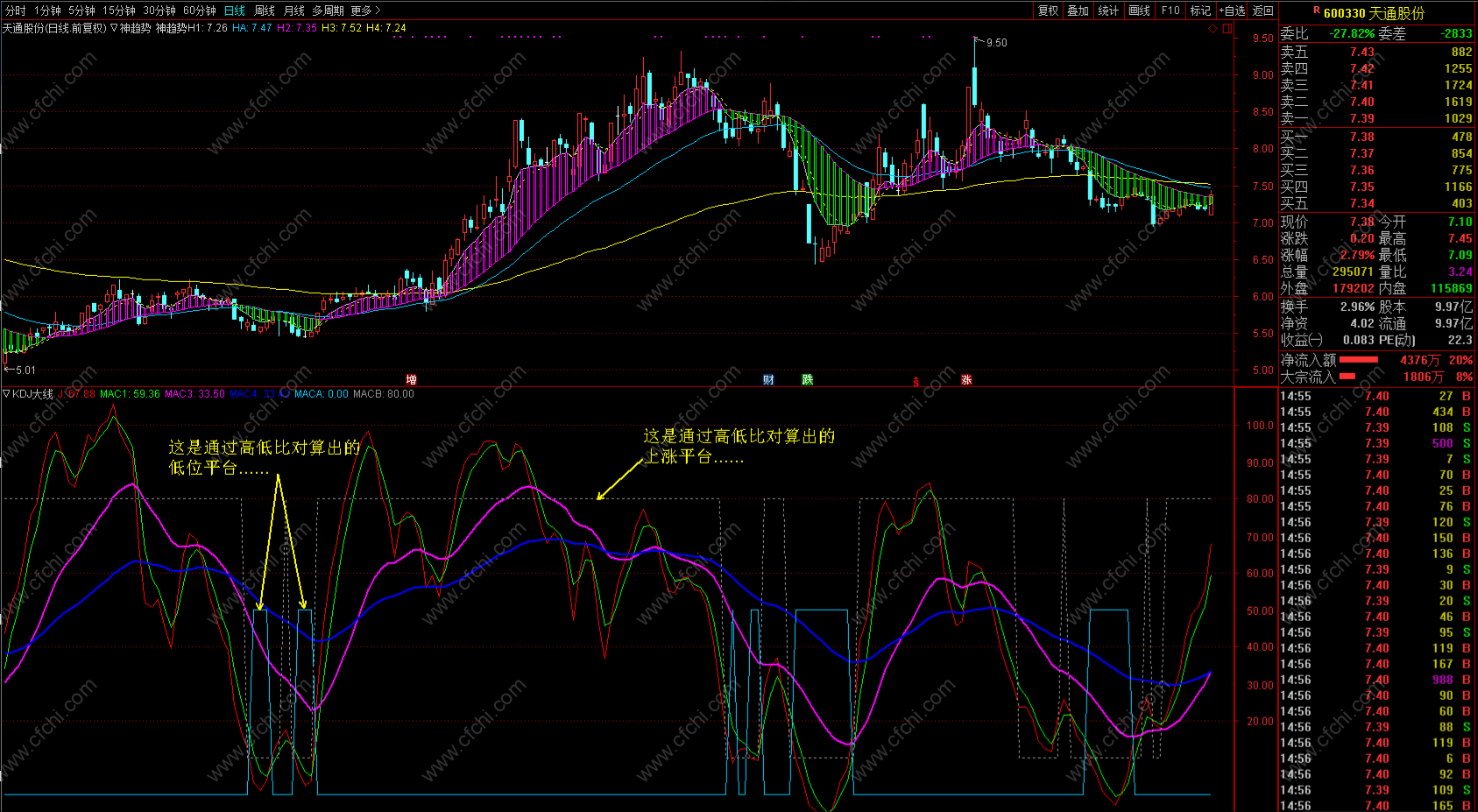Select the 30分钟 period
The height and width of the screenshot is (812, 1478).
tap(159, 11)
